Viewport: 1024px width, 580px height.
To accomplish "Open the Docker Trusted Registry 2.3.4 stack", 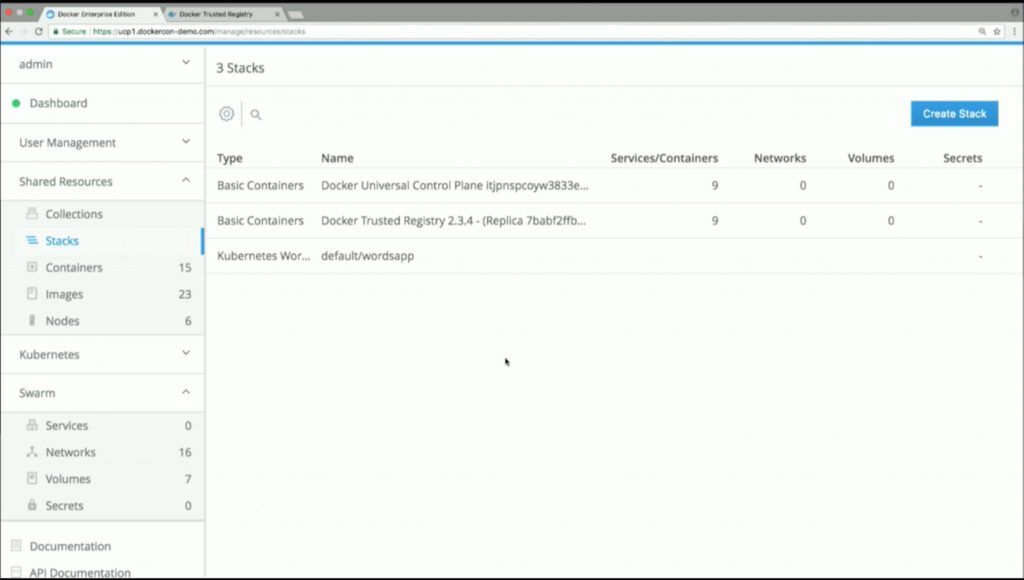I will point(453,221).
